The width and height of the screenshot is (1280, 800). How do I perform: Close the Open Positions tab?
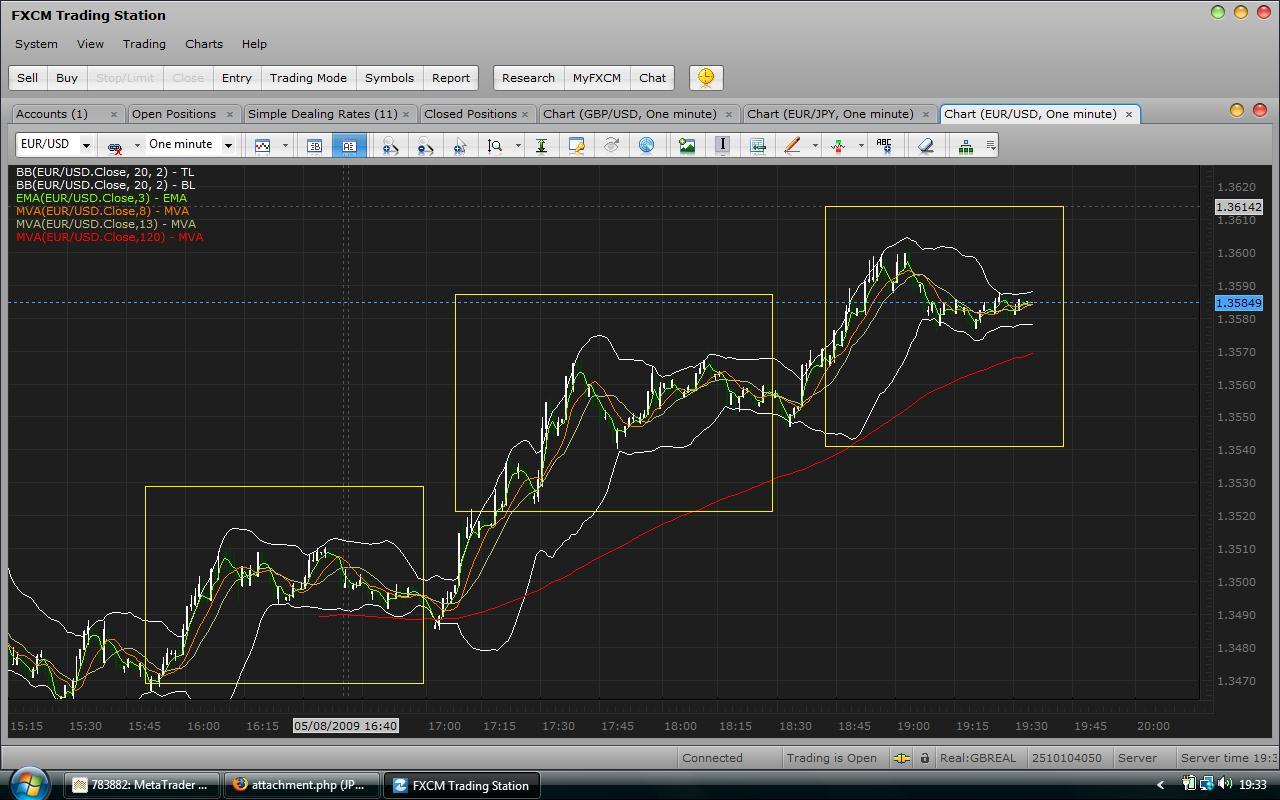pyautogui.click(x=229, y=114)
